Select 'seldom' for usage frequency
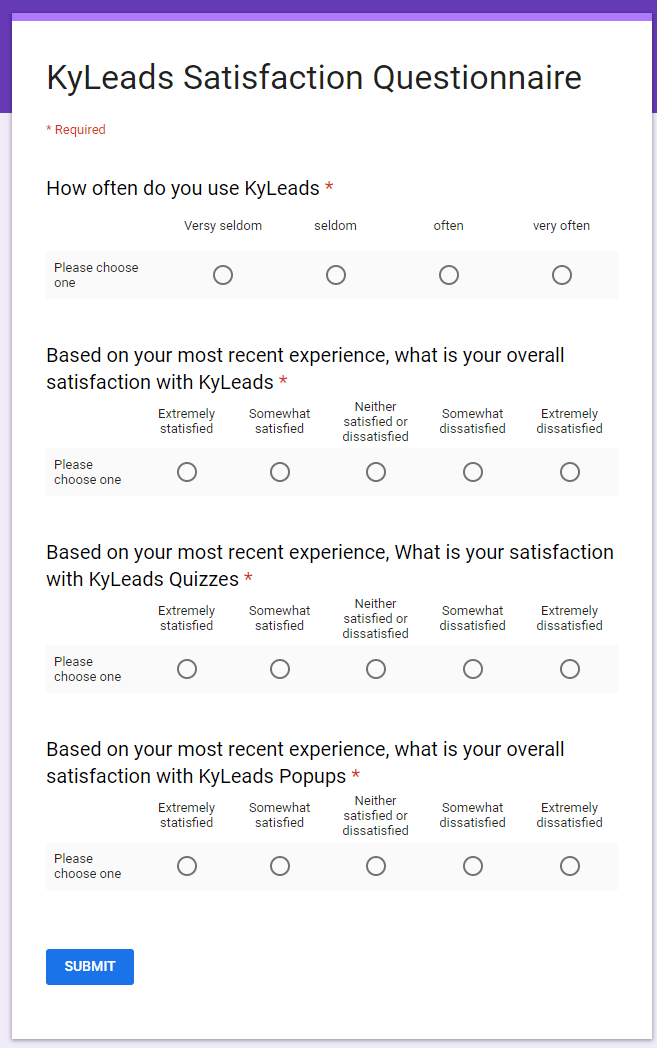 coord(336,275)
